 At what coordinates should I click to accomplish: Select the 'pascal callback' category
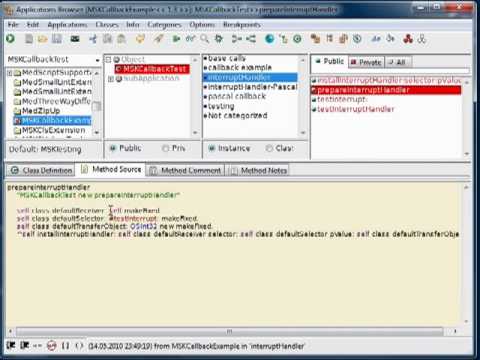point(237,96)
